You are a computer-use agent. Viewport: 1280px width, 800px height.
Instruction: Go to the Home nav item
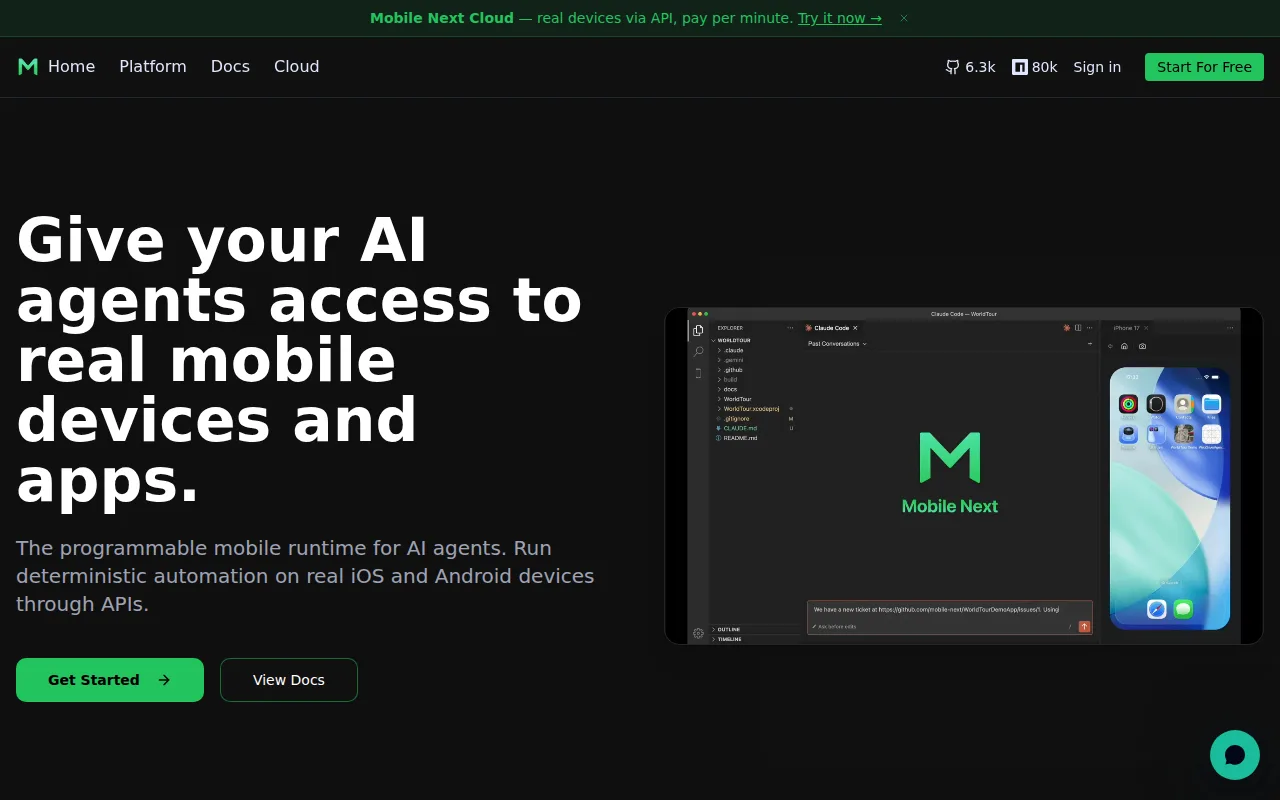pyautogui.click(x=71, y=66)
